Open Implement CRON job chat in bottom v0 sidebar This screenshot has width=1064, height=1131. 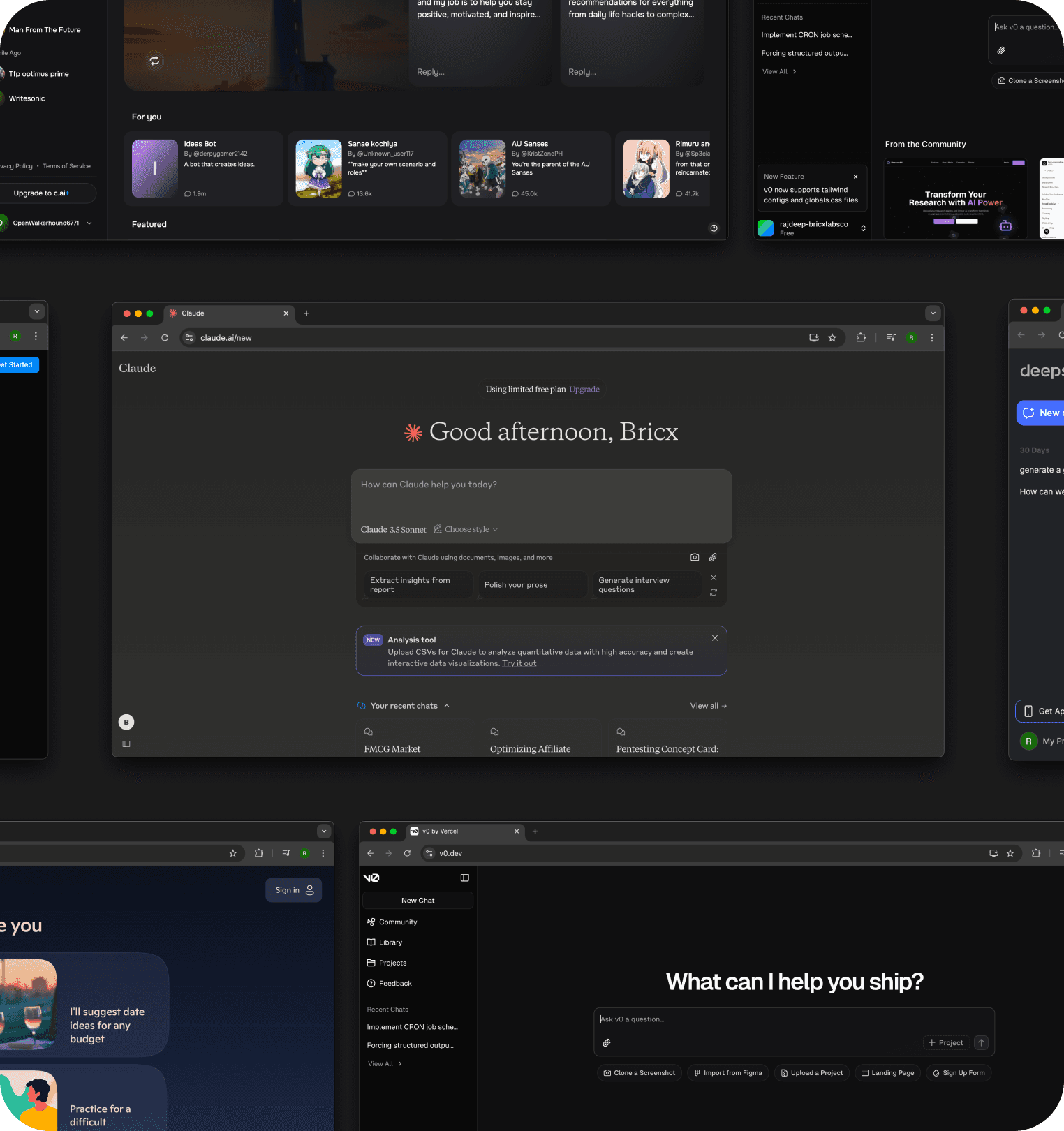pyautogui.click(x=413, y=1027)
